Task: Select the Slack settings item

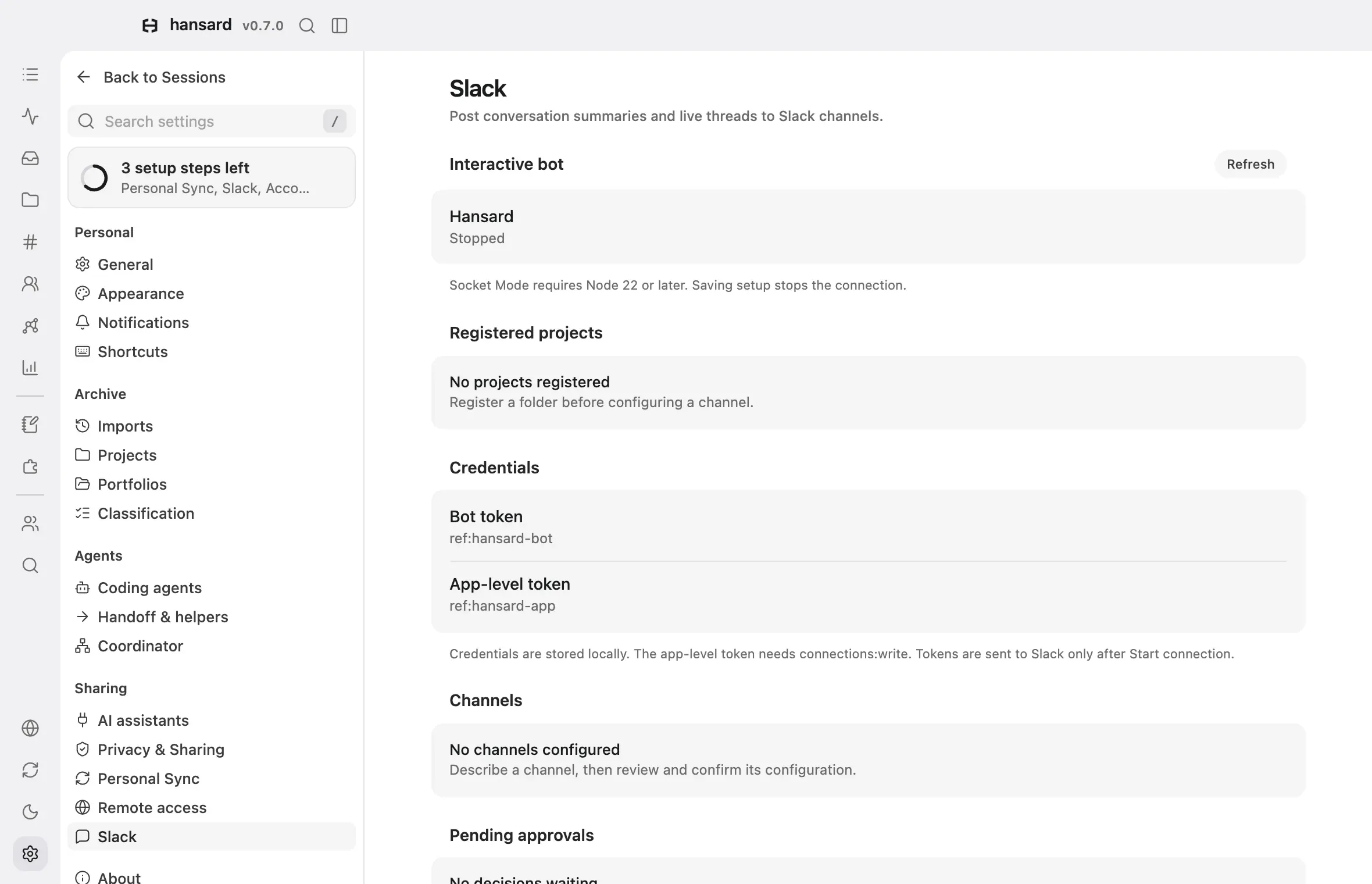Action: 212,837
